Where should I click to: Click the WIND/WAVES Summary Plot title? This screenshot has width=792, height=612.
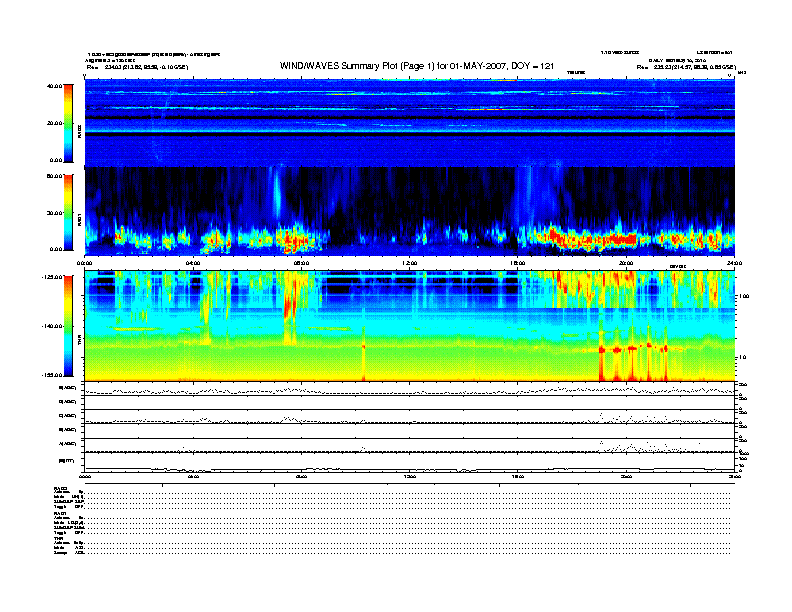[x=417, y=66]
